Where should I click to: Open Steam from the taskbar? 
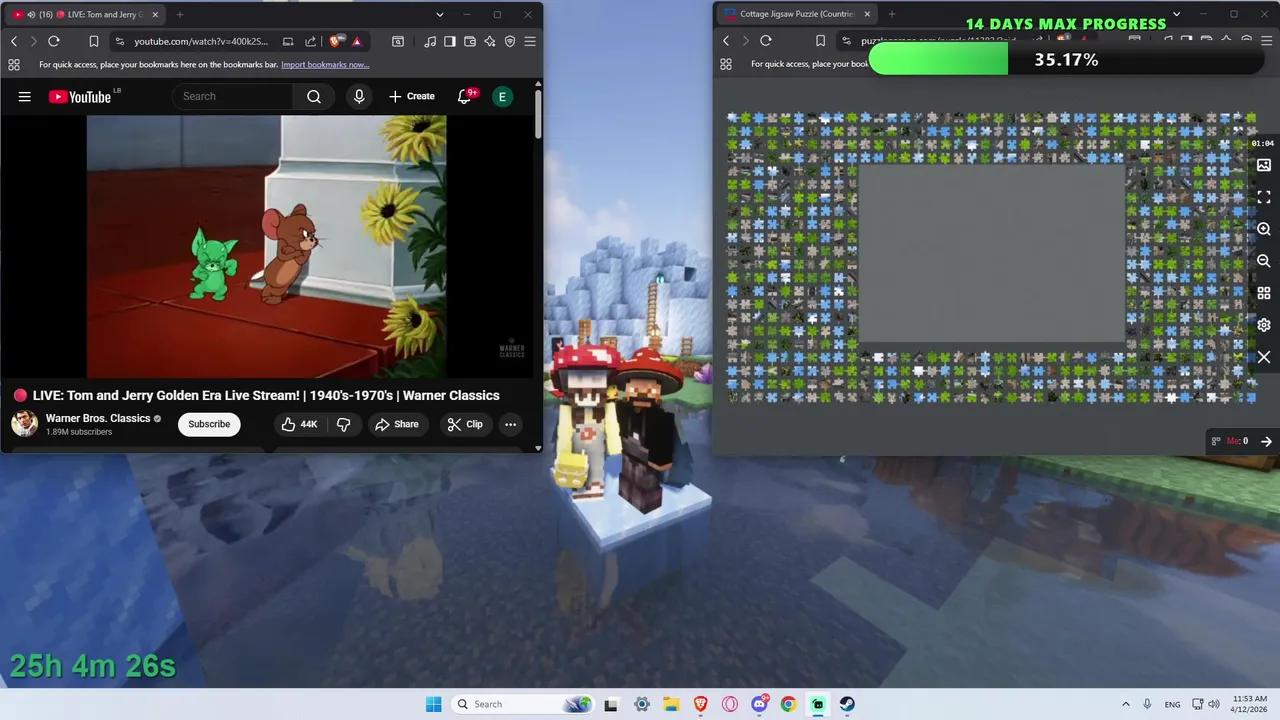[x=847, y=704]
